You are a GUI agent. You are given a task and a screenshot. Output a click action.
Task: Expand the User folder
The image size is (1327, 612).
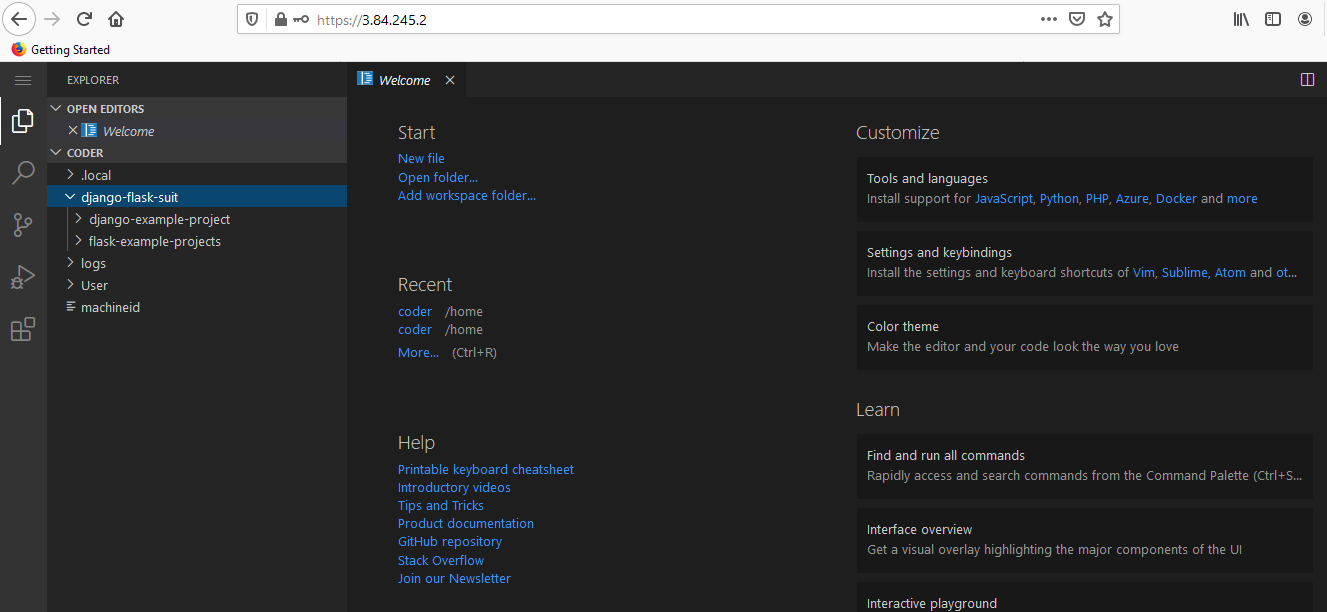point(197,285)
